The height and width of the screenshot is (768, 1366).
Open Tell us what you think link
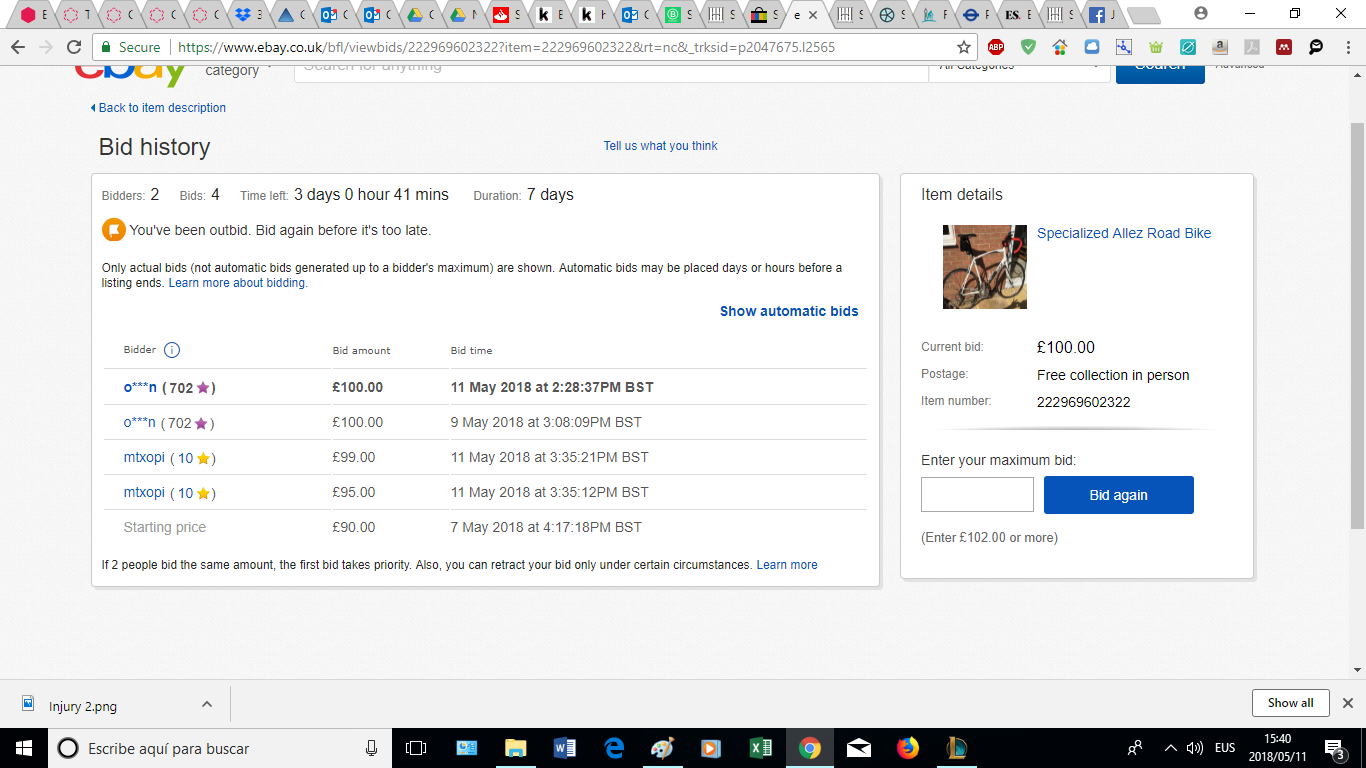click(660, 146)
